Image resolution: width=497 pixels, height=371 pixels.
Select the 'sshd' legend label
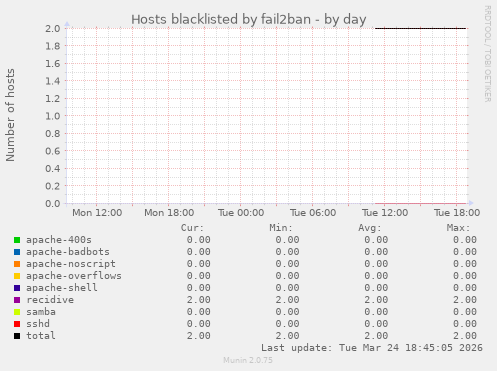click(38, 324)
